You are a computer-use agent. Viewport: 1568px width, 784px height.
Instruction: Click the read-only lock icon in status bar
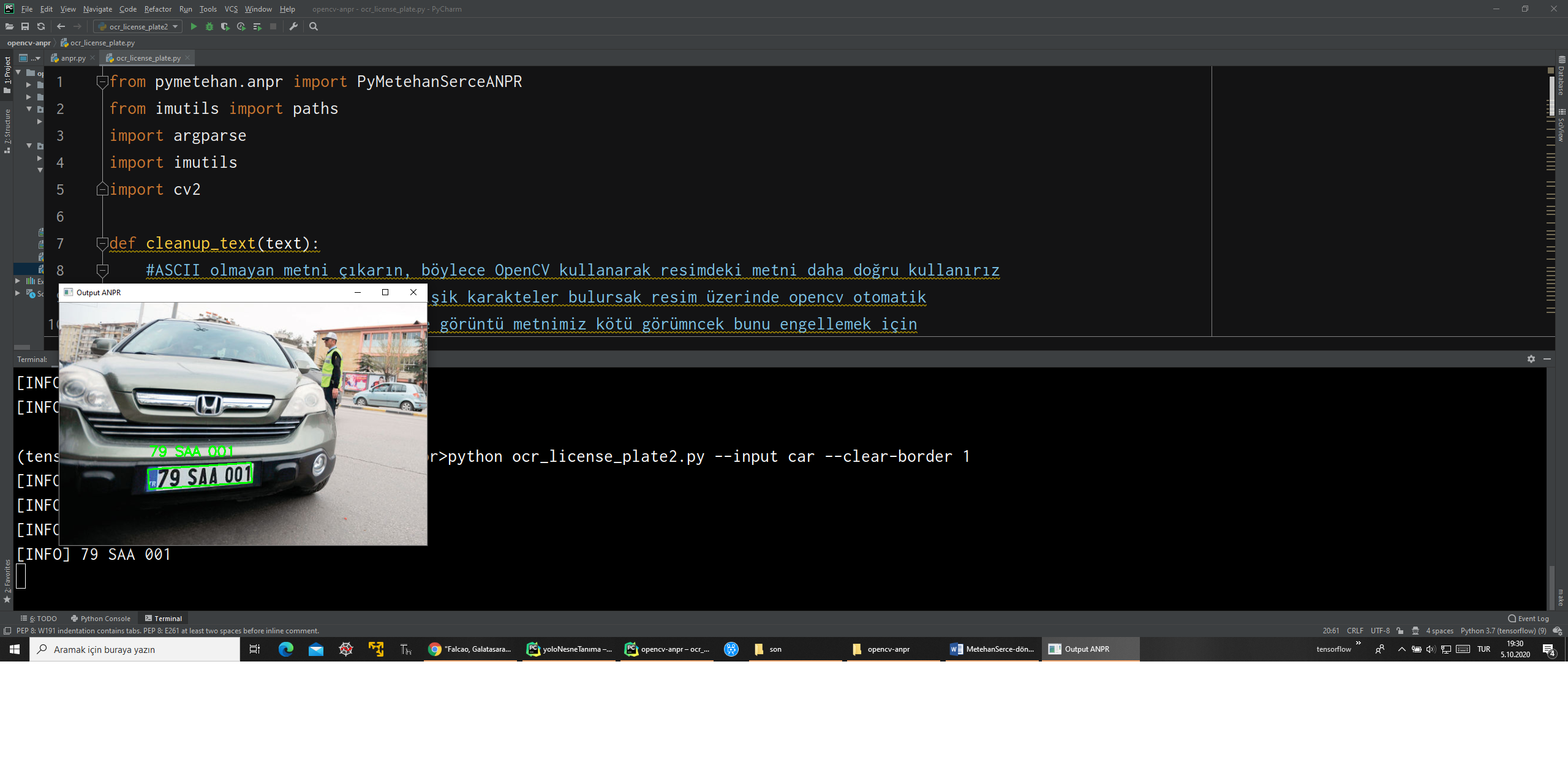pyautogui.click(x=1400, y=631)
